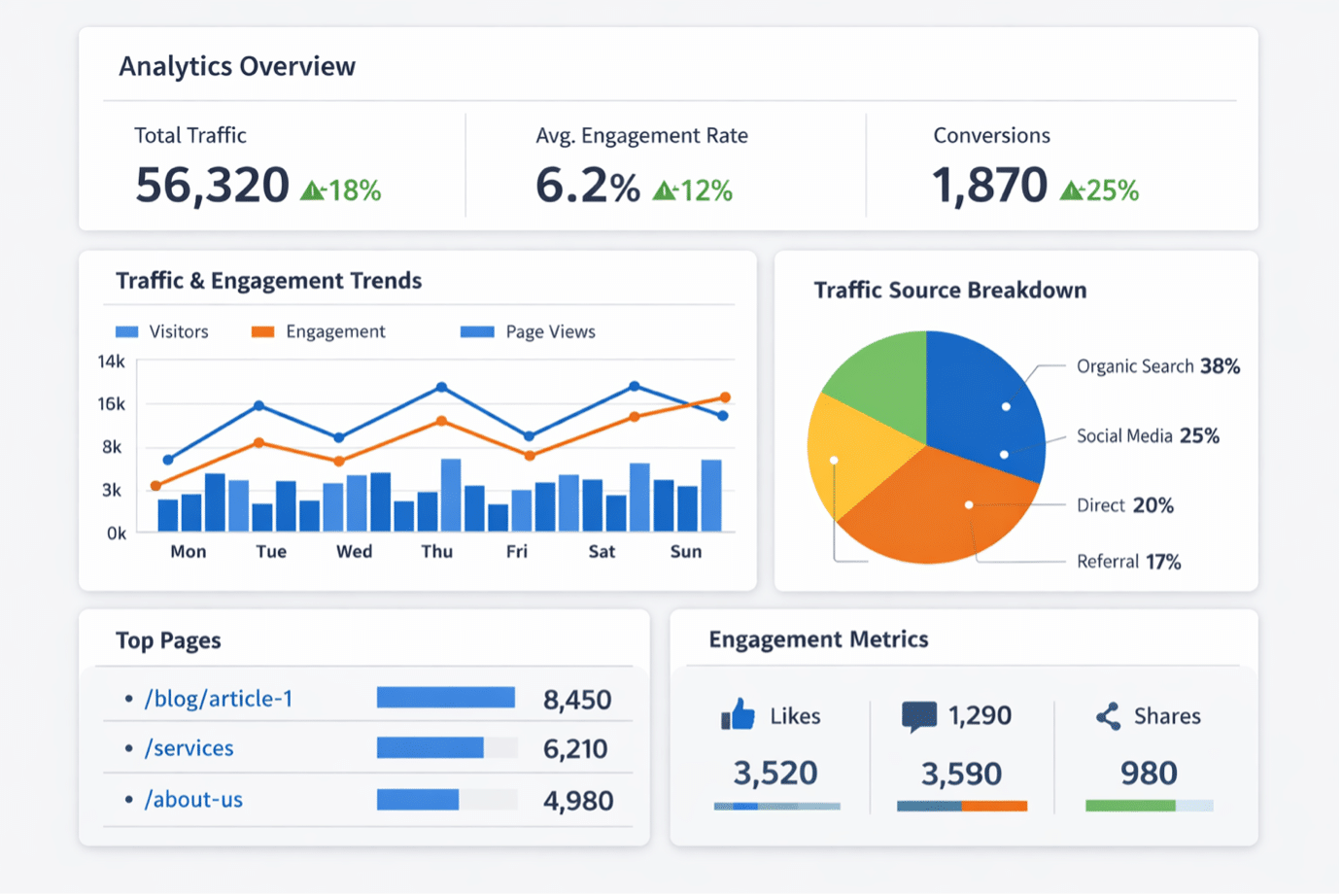Viewport: 1342px width, 896px height.
Task: Click the Tue axis label
Action: [271, 552]
